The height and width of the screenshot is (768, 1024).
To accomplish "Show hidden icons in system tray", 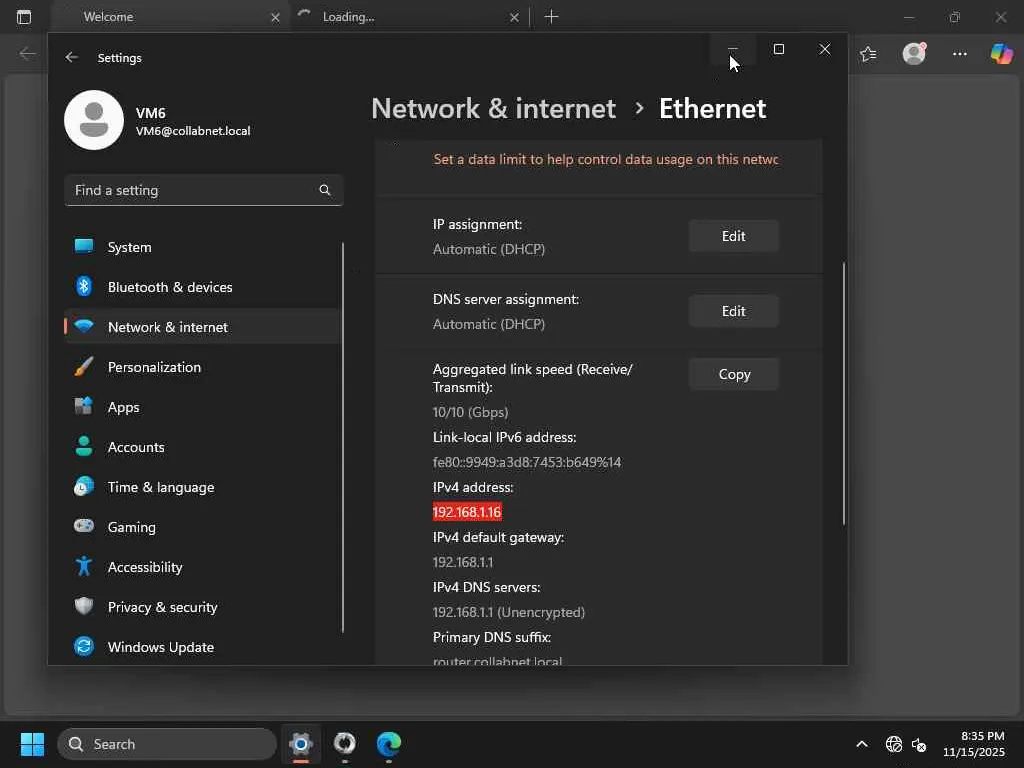I will [x=861, y=744].
